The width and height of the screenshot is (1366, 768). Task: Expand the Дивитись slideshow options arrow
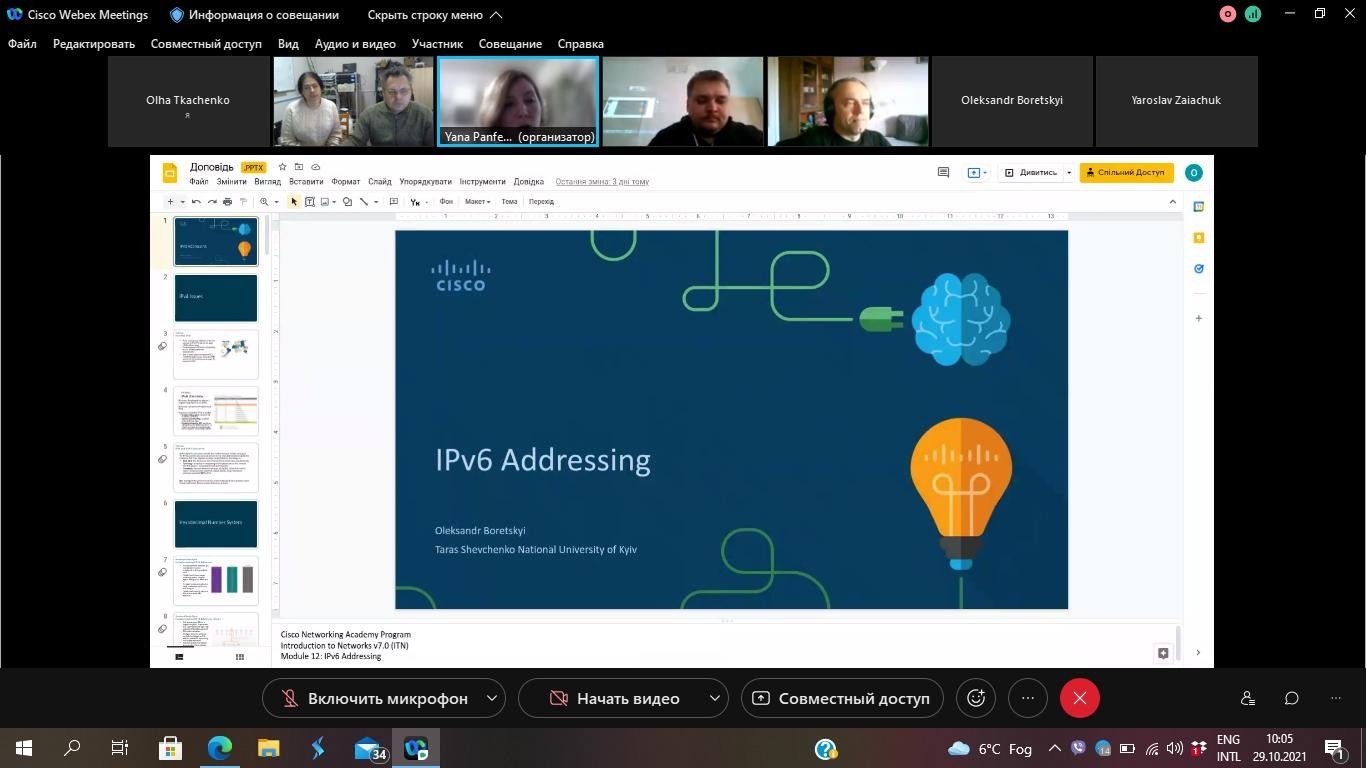[1069, 173]
